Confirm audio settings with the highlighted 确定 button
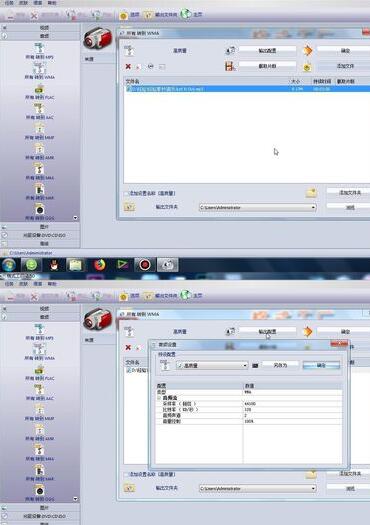This screenshot has width=370, height=525. [321, 365]
